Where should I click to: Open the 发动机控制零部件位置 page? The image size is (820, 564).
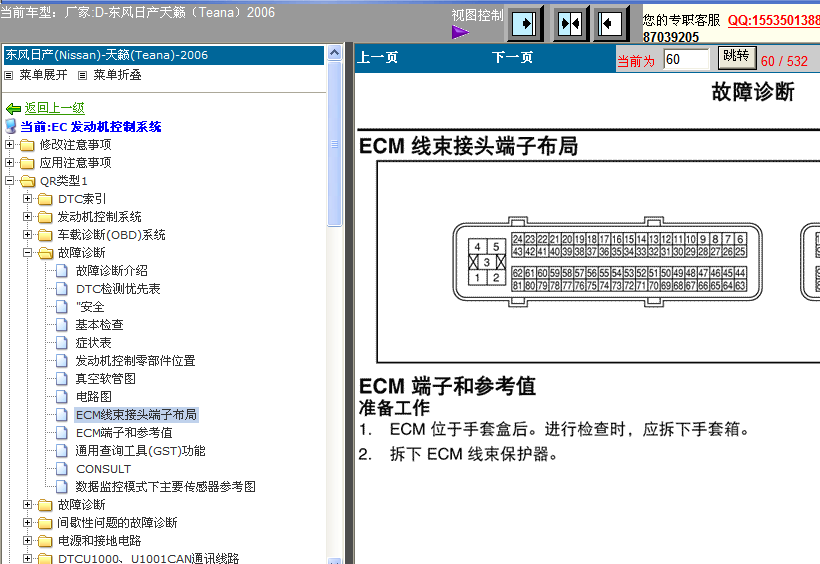(135, 360)
